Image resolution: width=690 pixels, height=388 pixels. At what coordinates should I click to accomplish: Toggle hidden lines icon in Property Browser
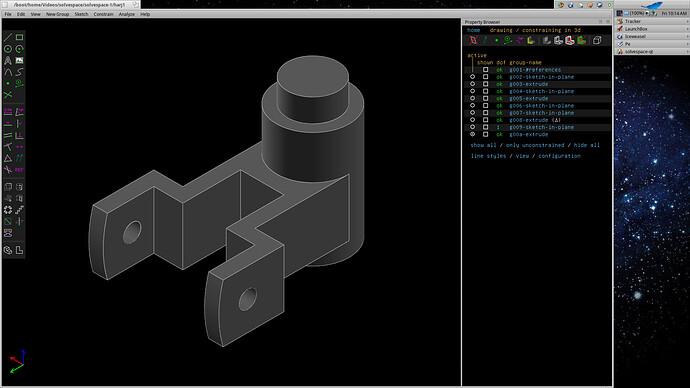tap(597, 40)
